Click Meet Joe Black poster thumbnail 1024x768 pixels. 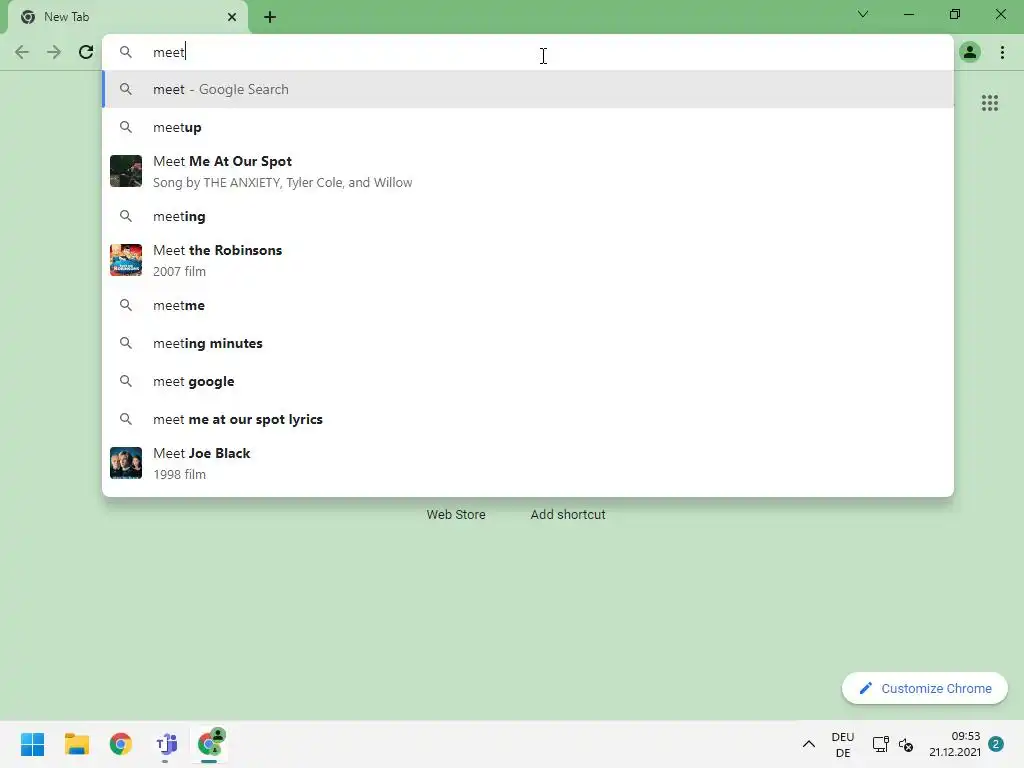126,463
